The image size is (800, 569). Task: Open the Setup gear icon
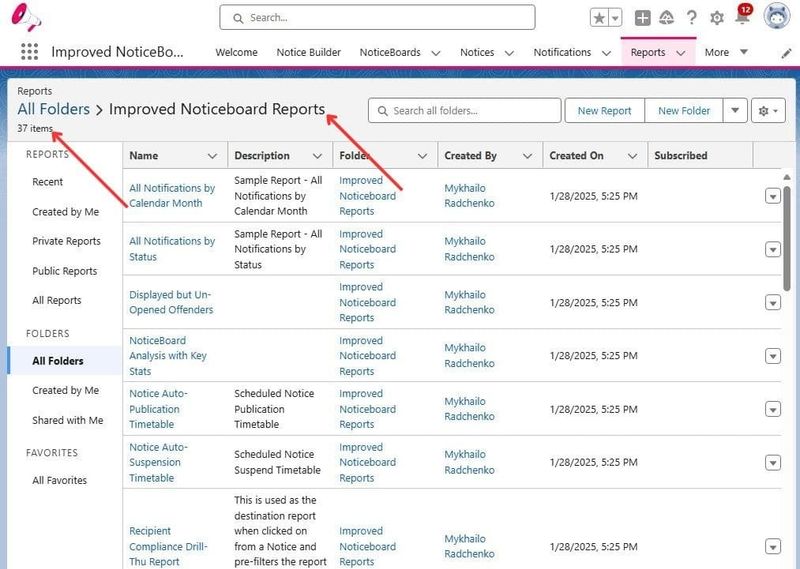(717, 18)
